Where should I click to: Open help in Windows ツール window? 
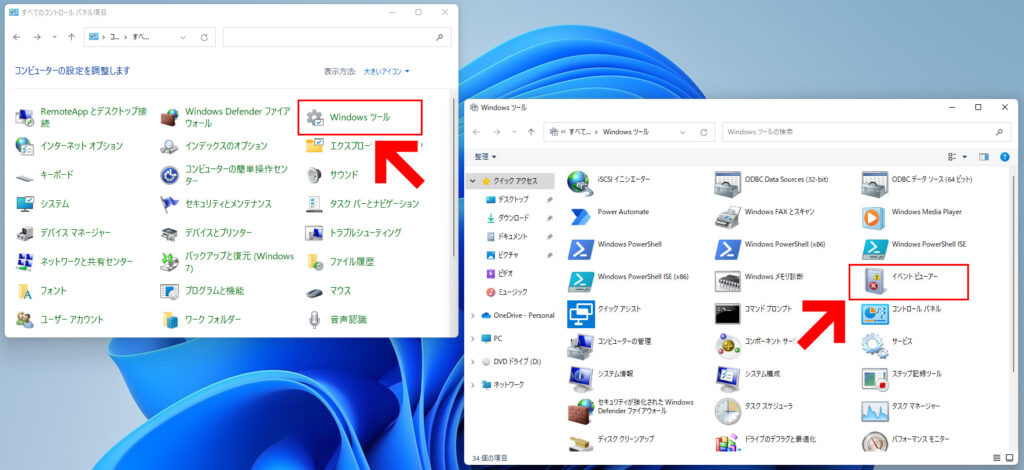1004,157
